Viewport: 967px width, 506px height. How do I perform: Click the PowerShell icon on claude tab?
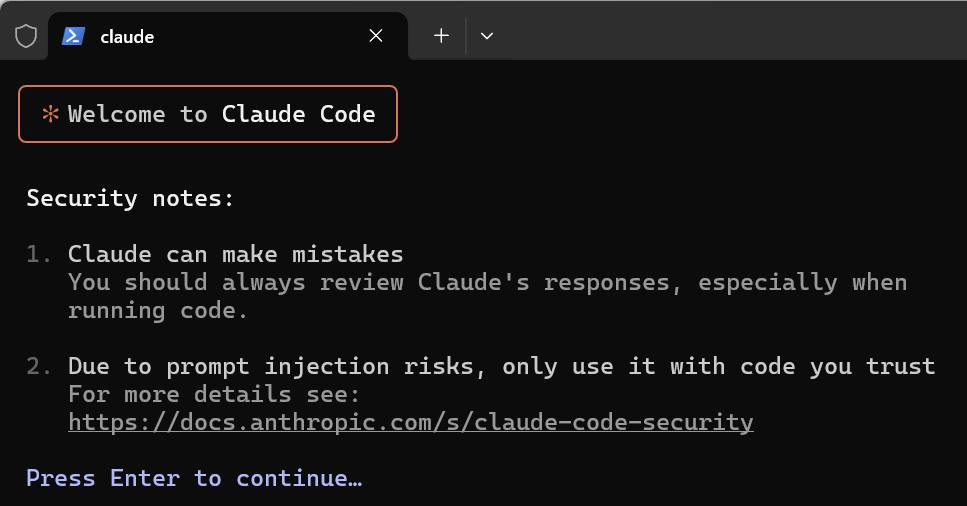tap(73, 36)
